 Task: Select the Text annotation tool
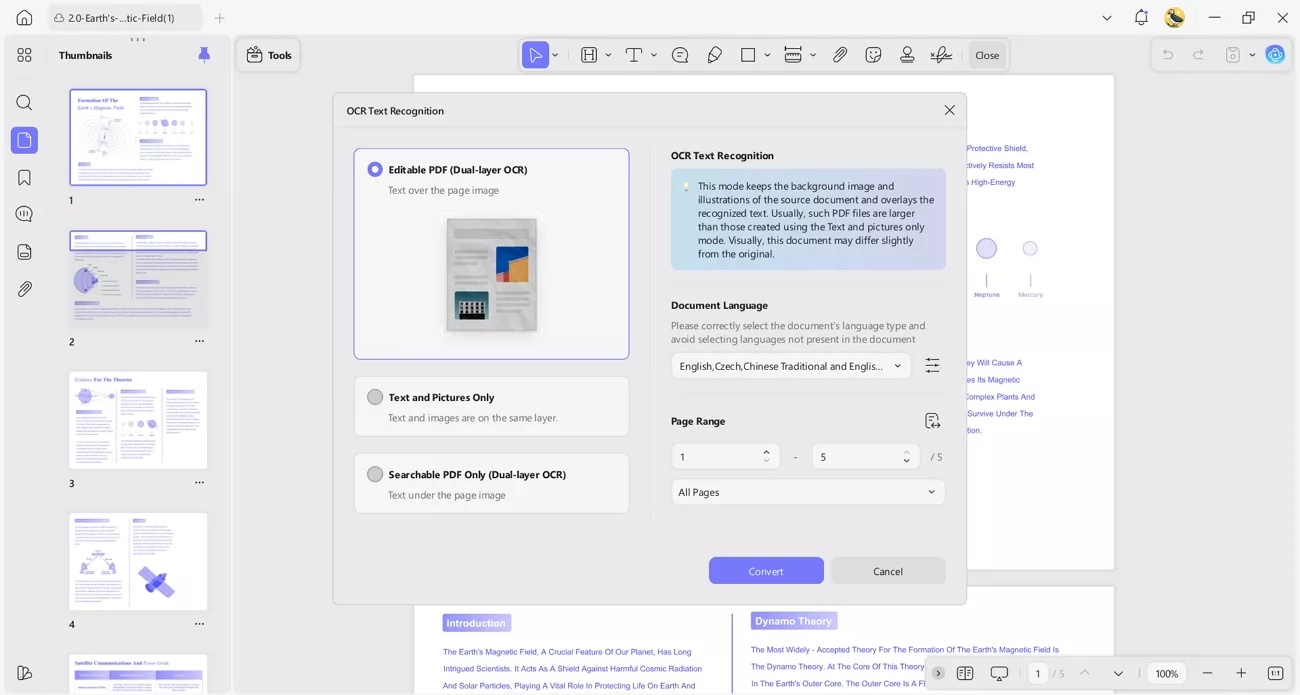tap(636, 55)
